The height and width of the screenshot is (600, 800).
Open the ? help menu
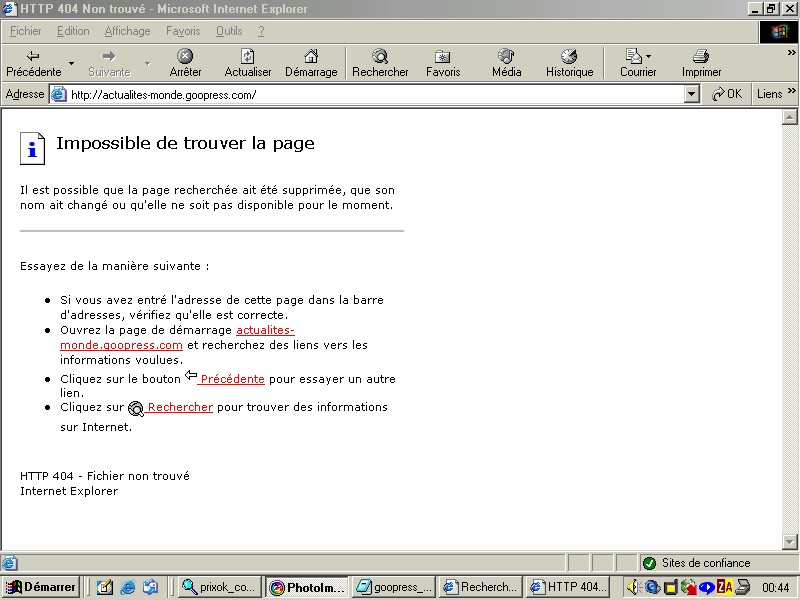pyautogui.click(x=261, y=31)
